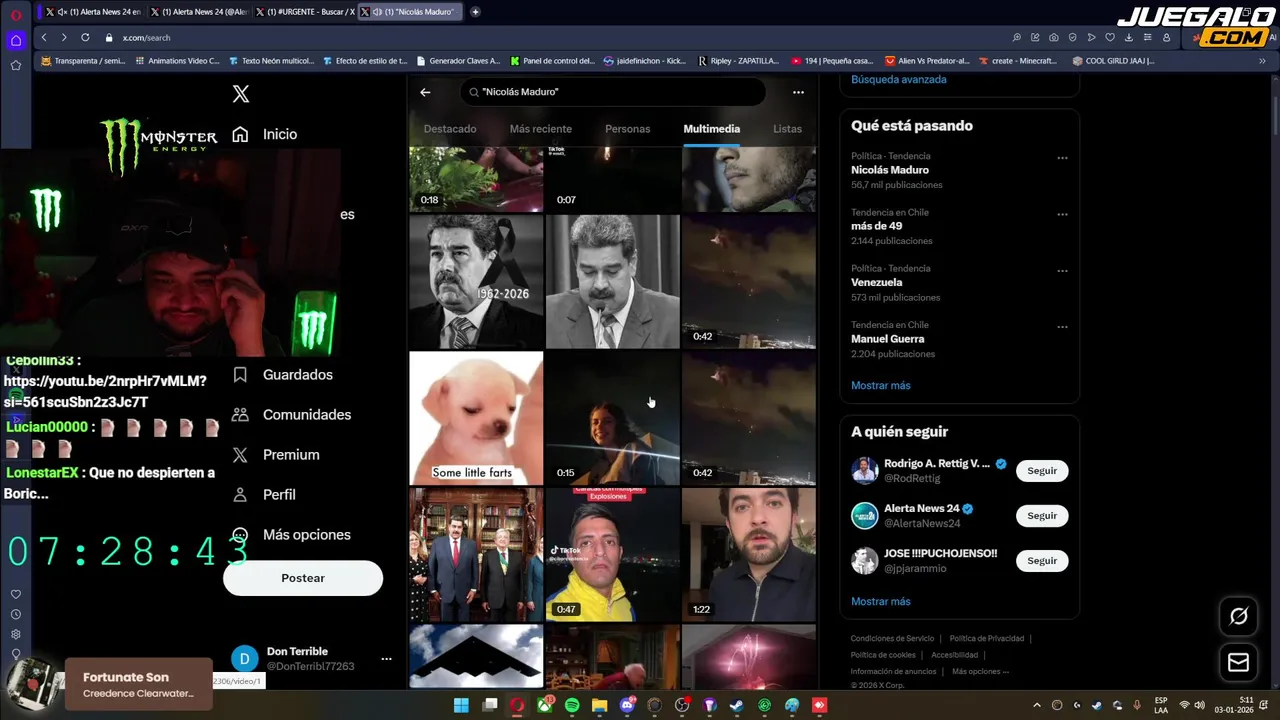The width and height of the screenshot is (1280, 720).
Task: Open Guardados bookmark icon
Action: click(x=240, y=374)
